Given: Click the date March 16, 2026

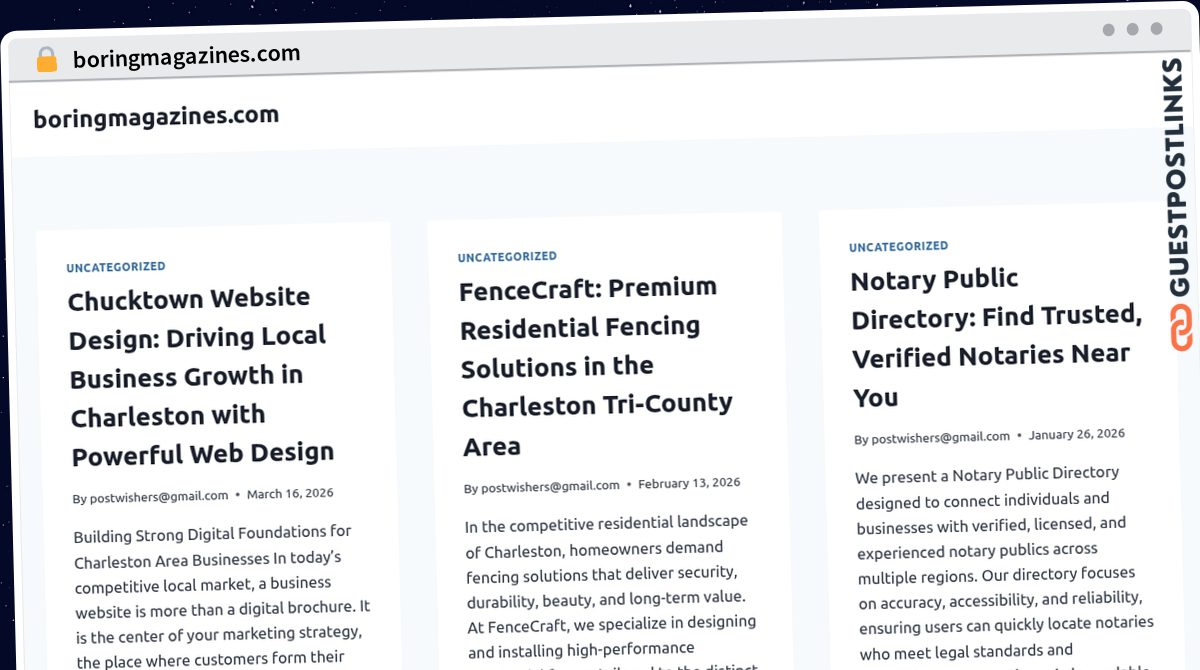Looking at the screenshot, I should 290,494.
